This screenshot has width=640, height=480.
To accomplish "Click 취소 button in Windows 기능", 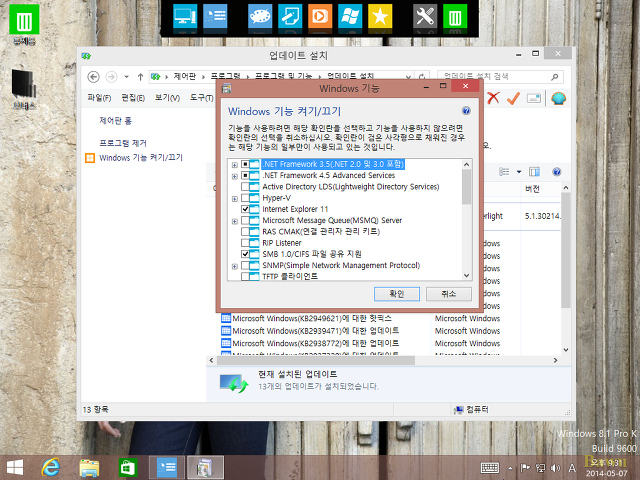I will [449, 294].
